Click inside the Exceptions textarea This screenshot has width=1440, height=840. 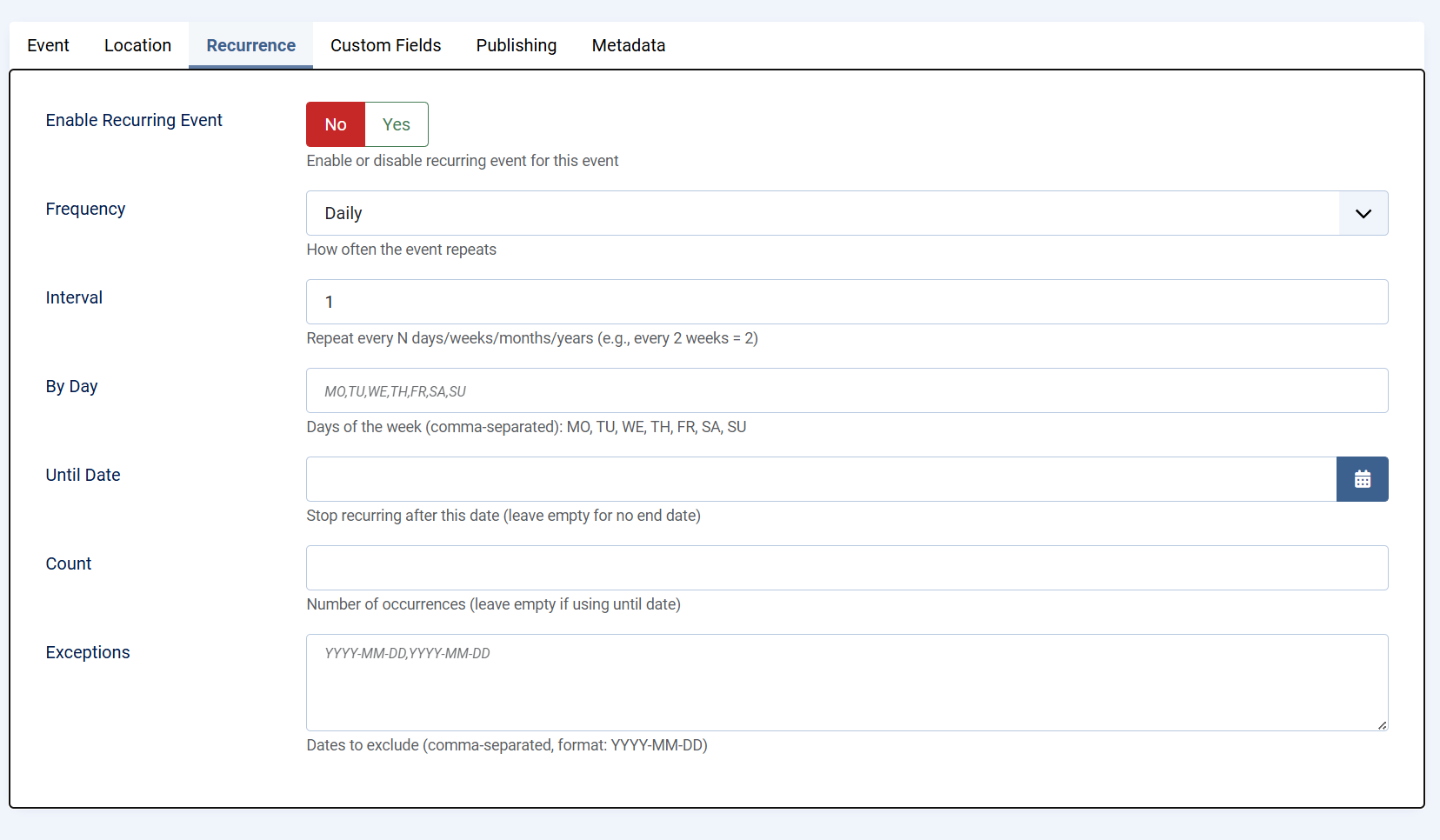click(846, 683)
